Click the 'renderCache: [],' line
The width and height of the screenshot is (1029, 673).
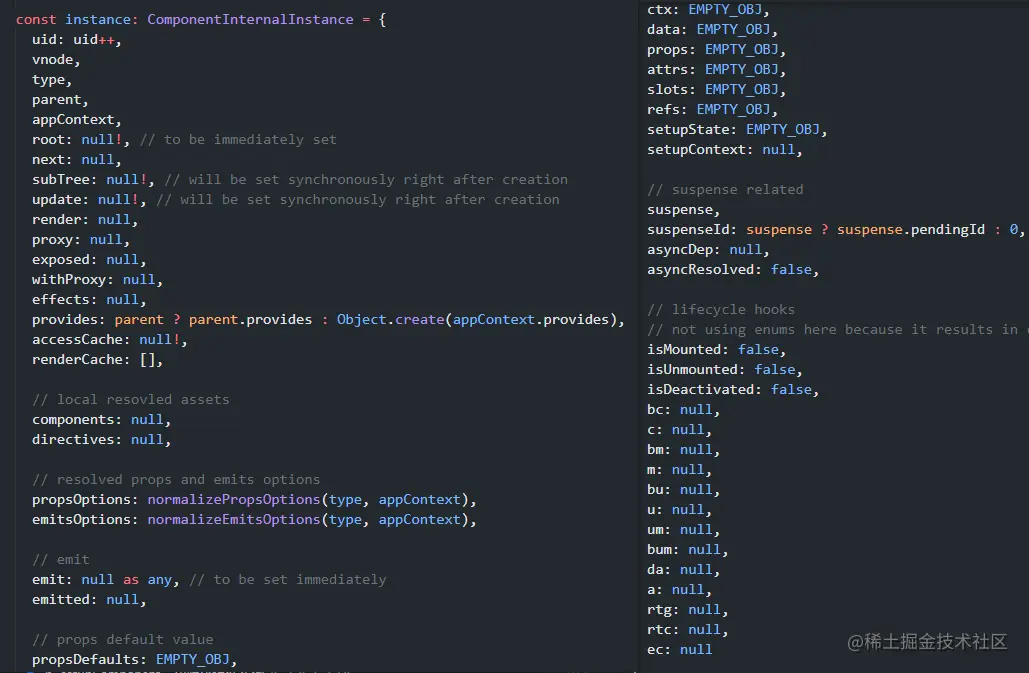[x=97, y=359]
